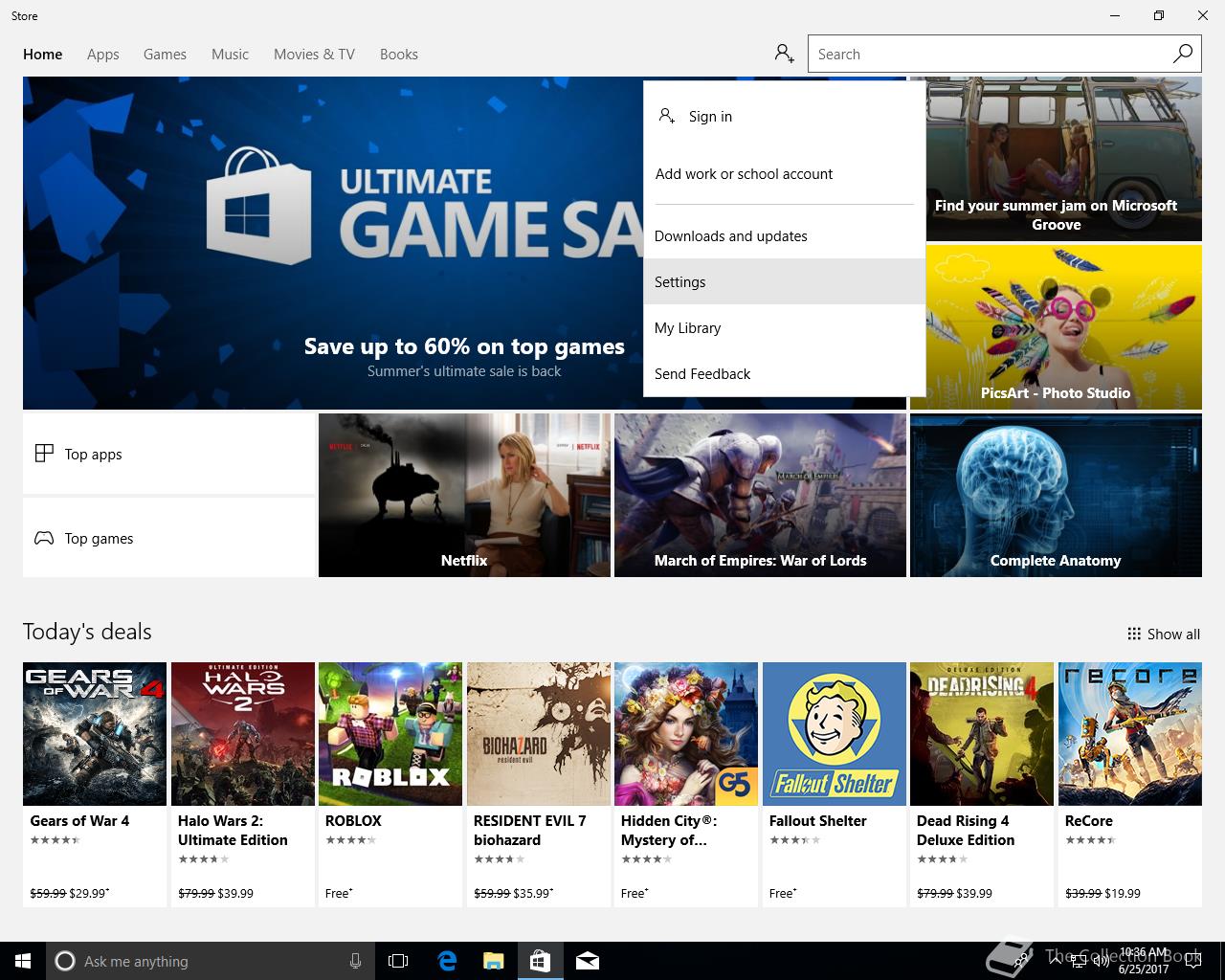Choose Send Feedback menu item

[x=785, y=373]
